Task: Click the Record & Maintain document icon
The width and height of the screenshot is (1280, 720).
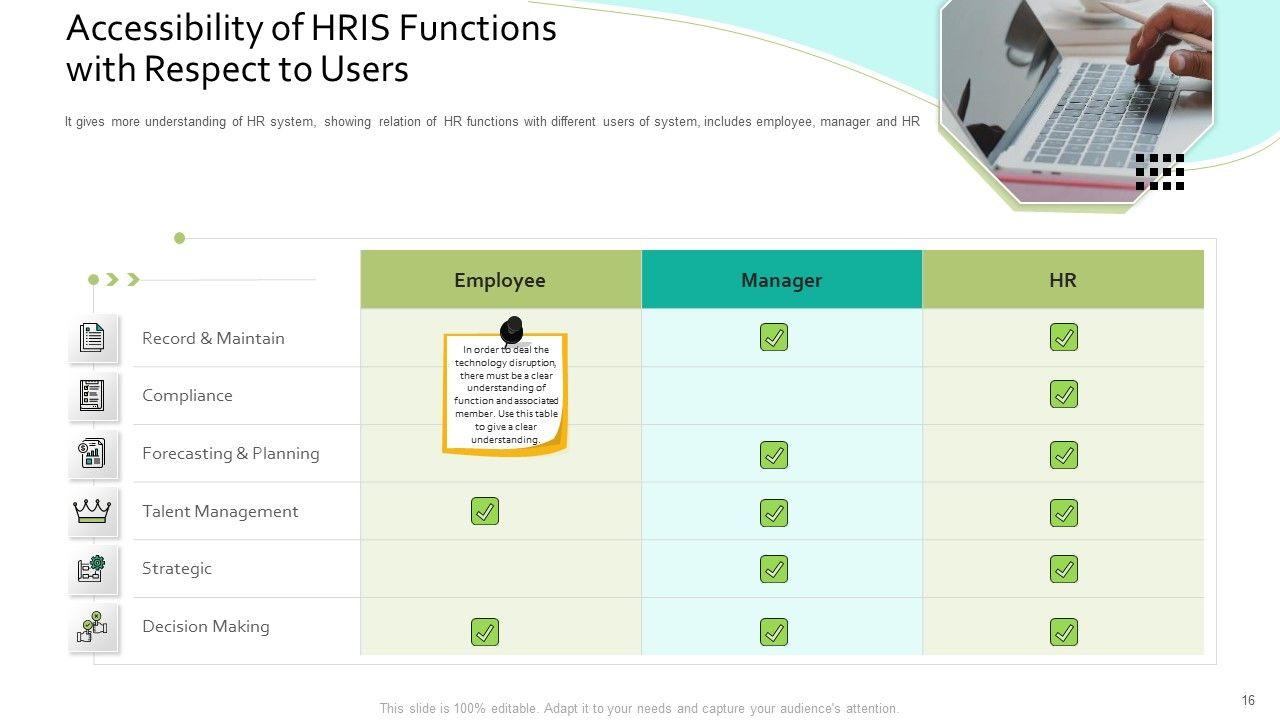Action: [x=93, y=338]
